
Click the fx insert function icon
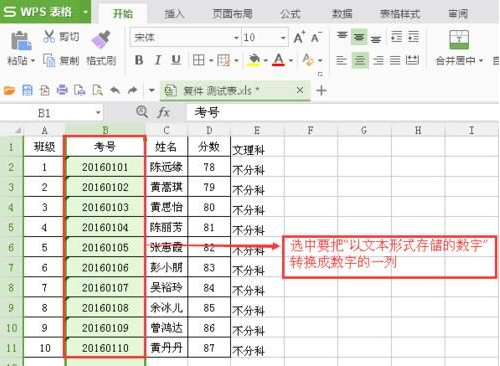164,113
